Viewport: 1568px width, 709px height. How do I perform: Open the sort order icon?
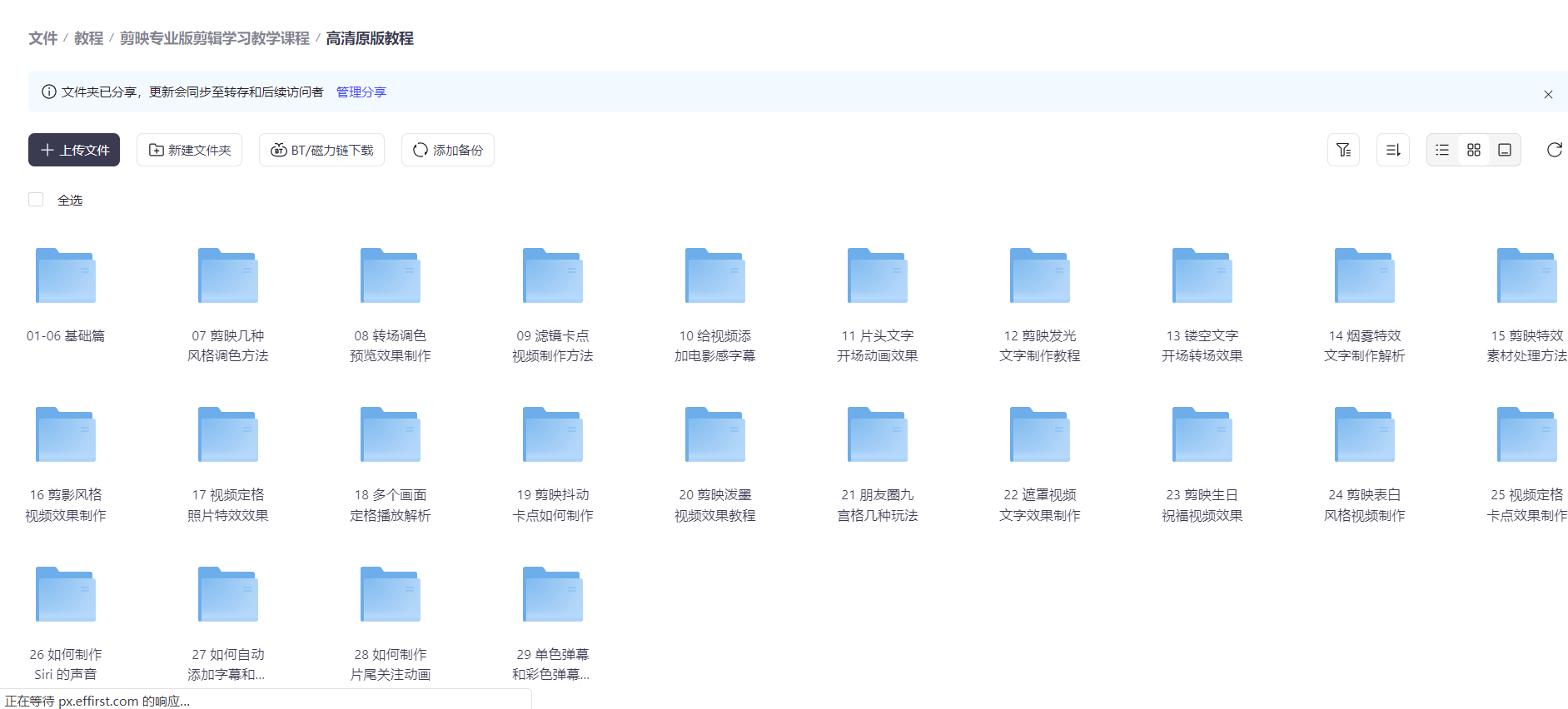tap(1393, 150)
